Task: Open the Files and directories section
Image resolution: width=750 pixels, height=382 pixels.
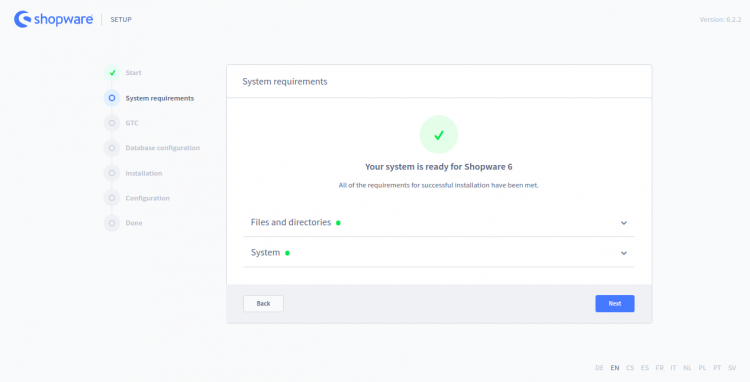Action: 439,222
